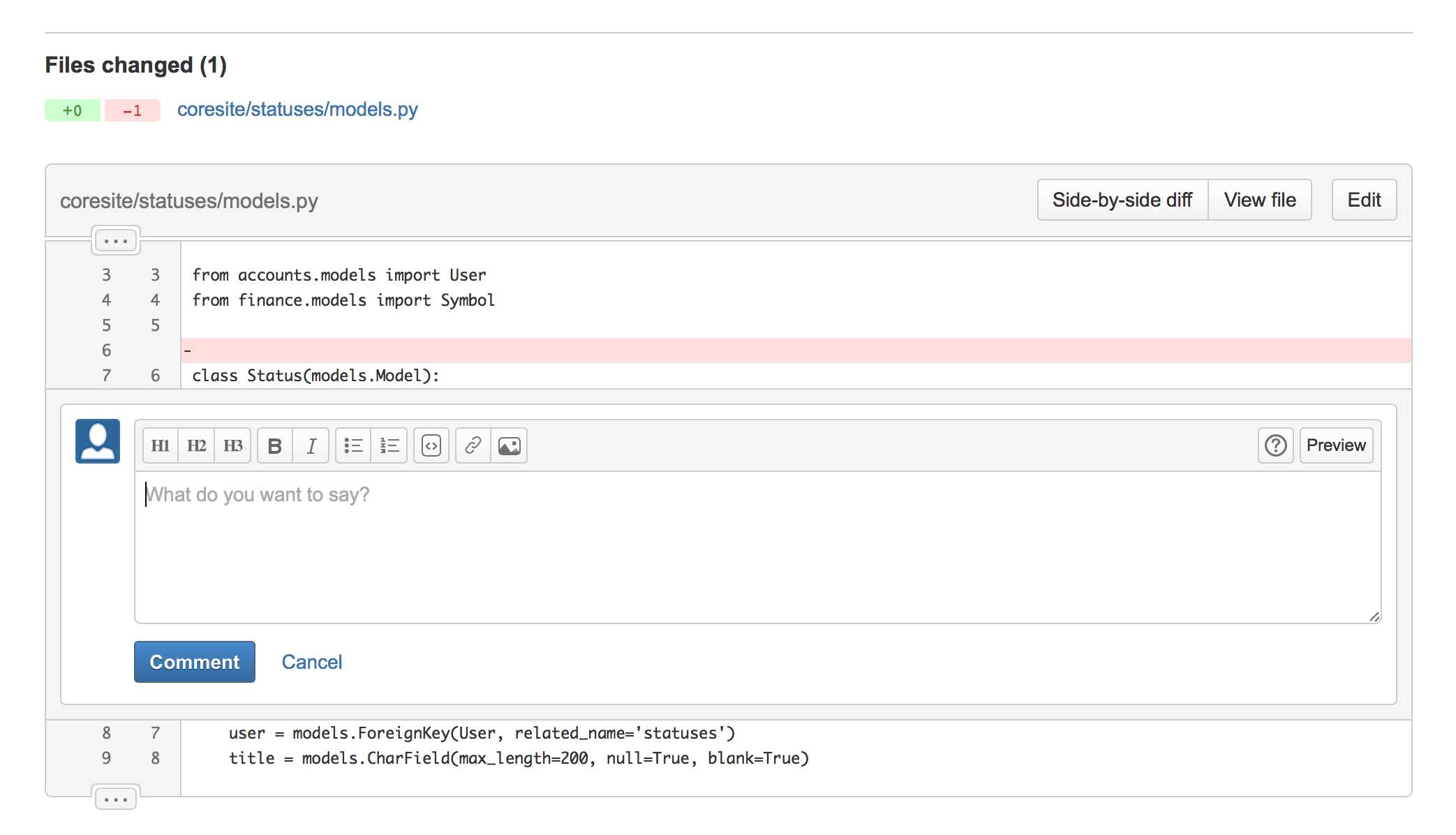Submit the inline comment
1456x835 pixels.
pos(195,661)
